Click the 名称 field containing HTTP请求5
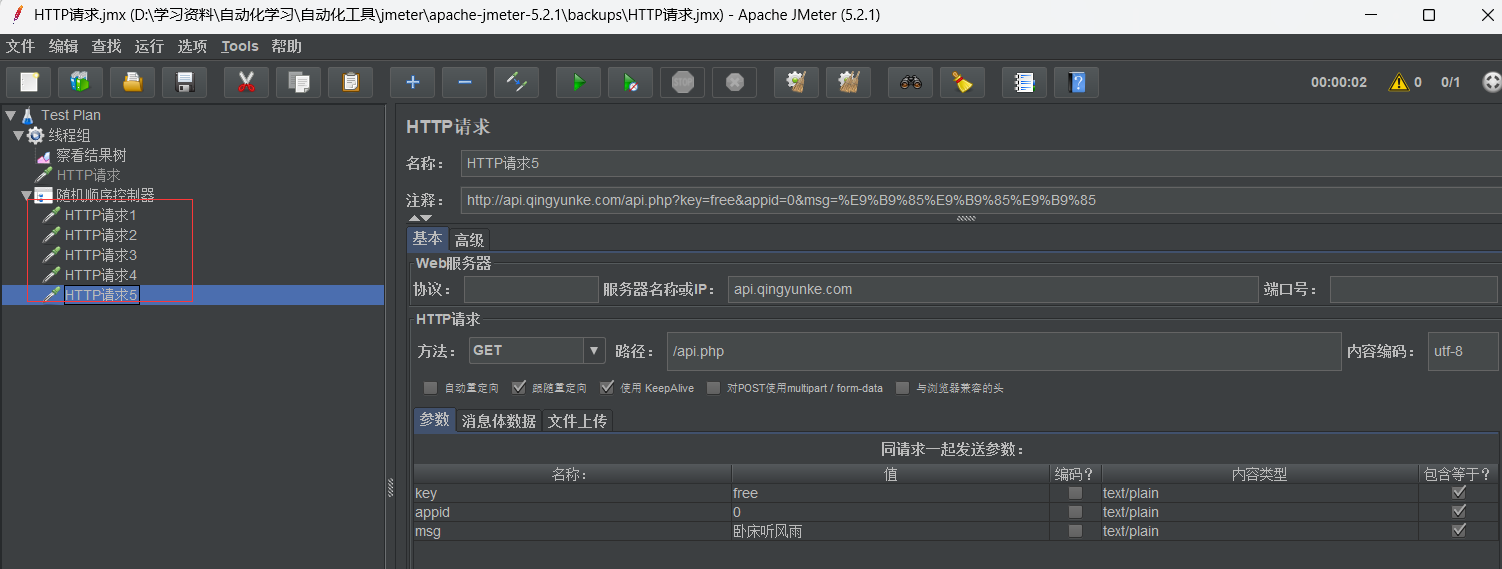The width and height of the screenshot is (1502, 569). click(980, 163)
